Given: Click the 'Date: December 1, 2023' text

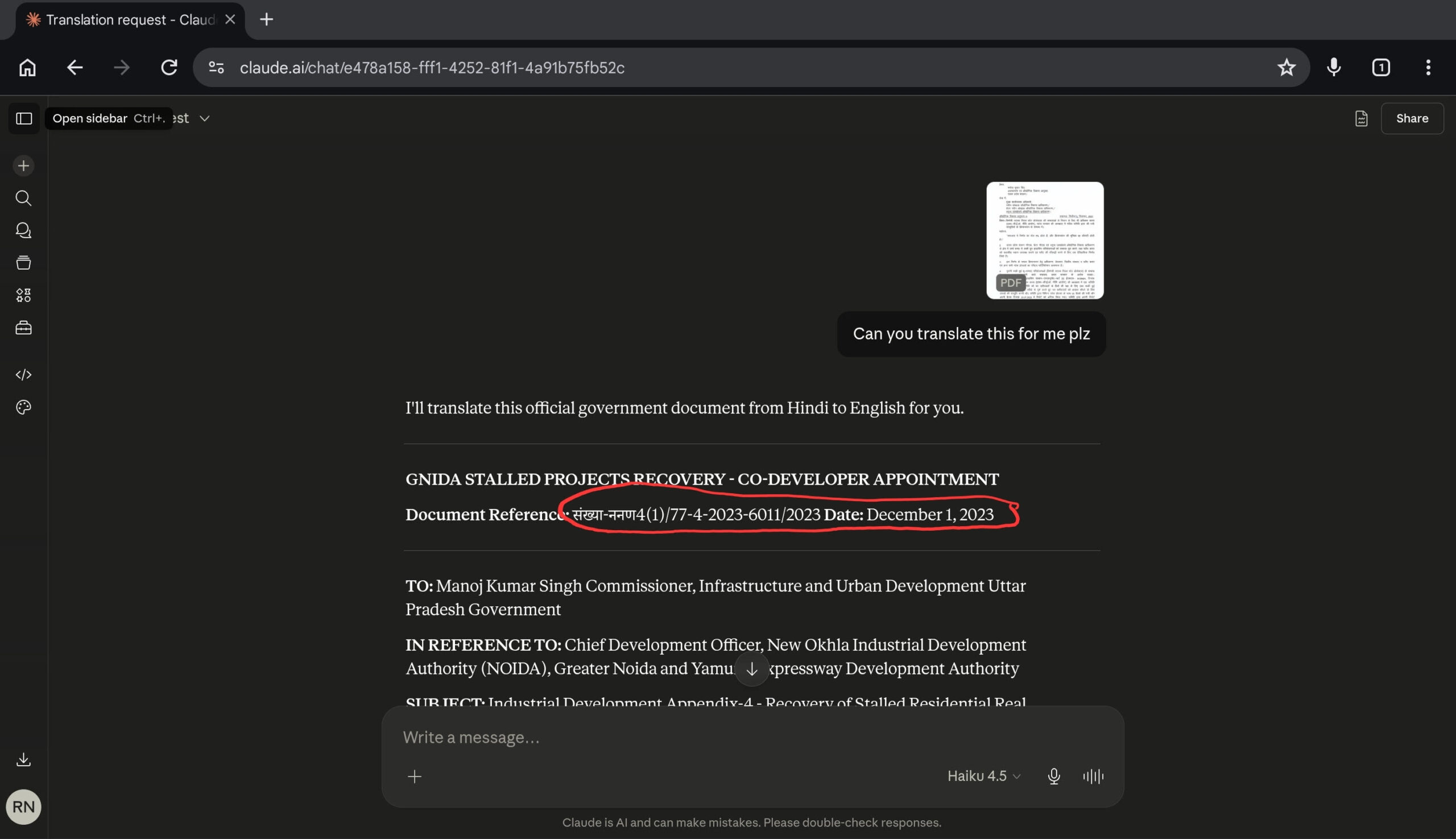Looking at the screenshot, I should click(x=909, y=515).
